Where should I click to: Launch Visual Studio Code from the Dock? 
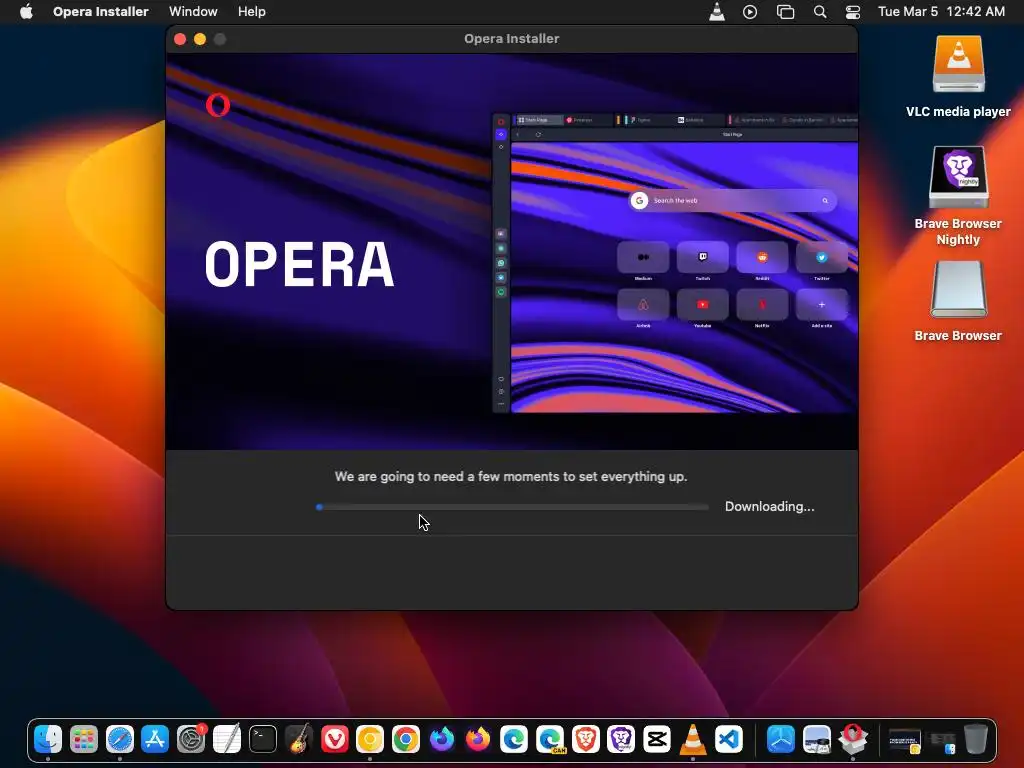coord(728,739)
